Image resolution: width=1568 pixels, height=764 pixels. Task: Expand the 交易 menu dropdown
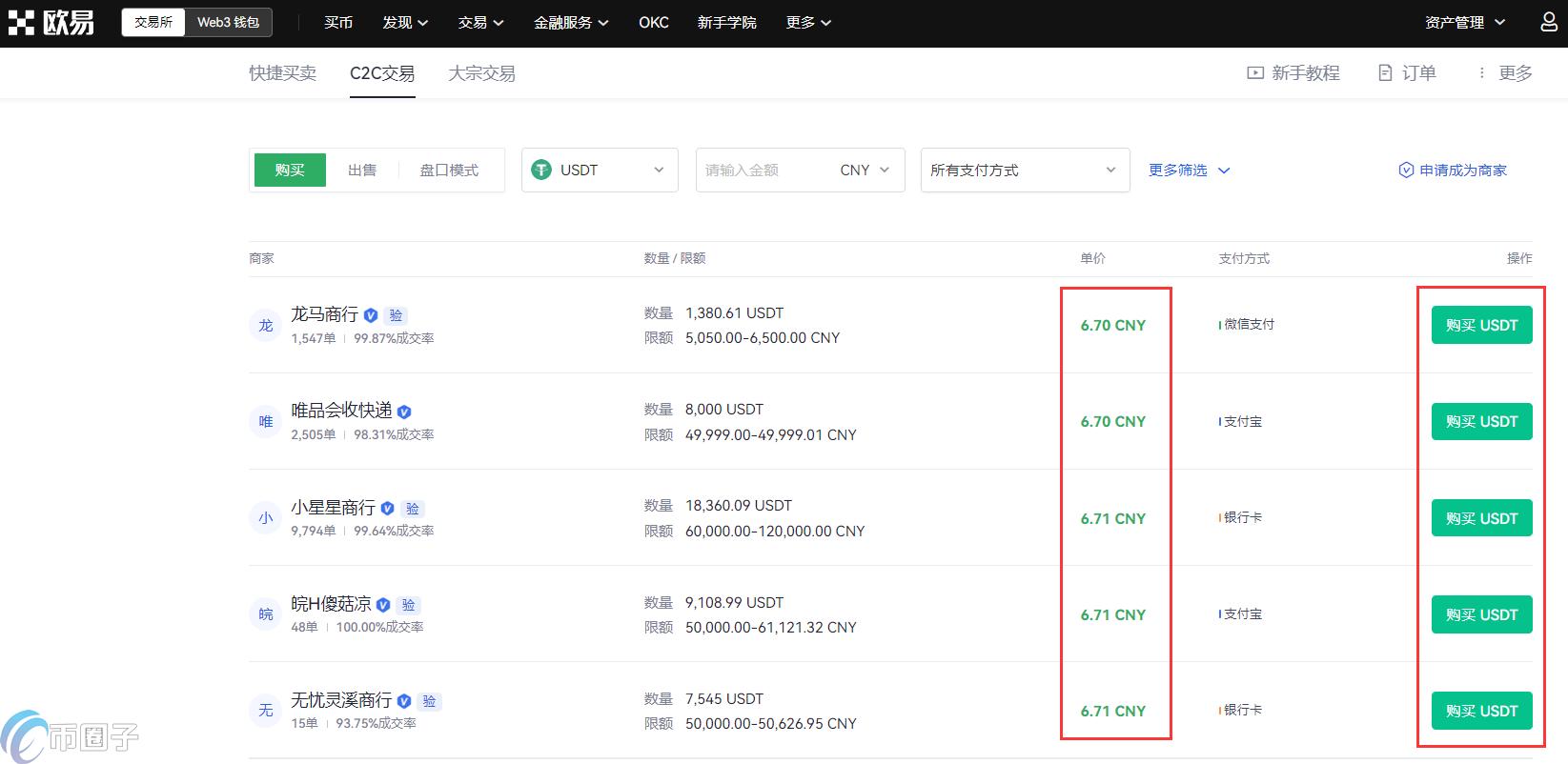[x=480, y=22]
